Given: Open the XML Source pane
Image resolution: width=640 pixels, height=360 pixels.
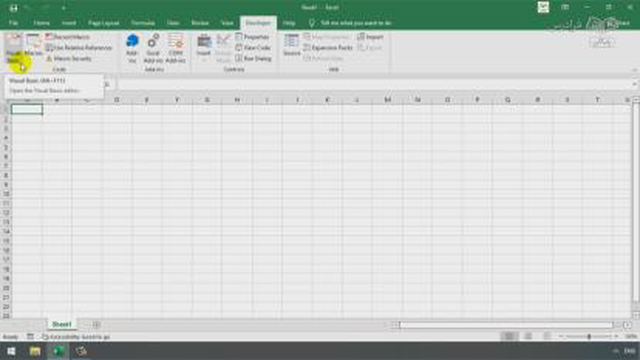Looking at the screenshot, I should [x=291, y=45].
